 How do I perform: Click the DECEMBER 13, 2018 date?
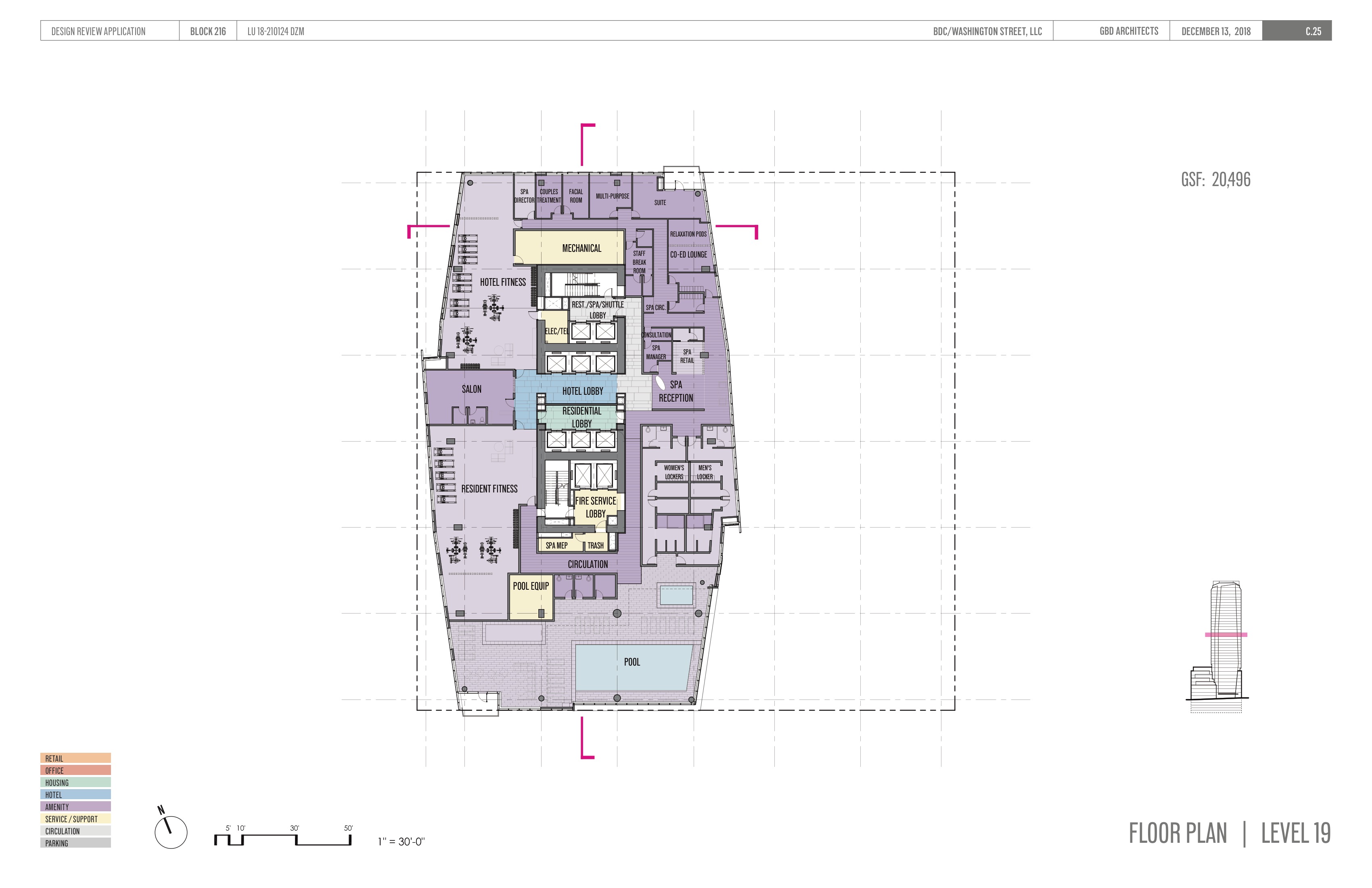(1216, 32)
